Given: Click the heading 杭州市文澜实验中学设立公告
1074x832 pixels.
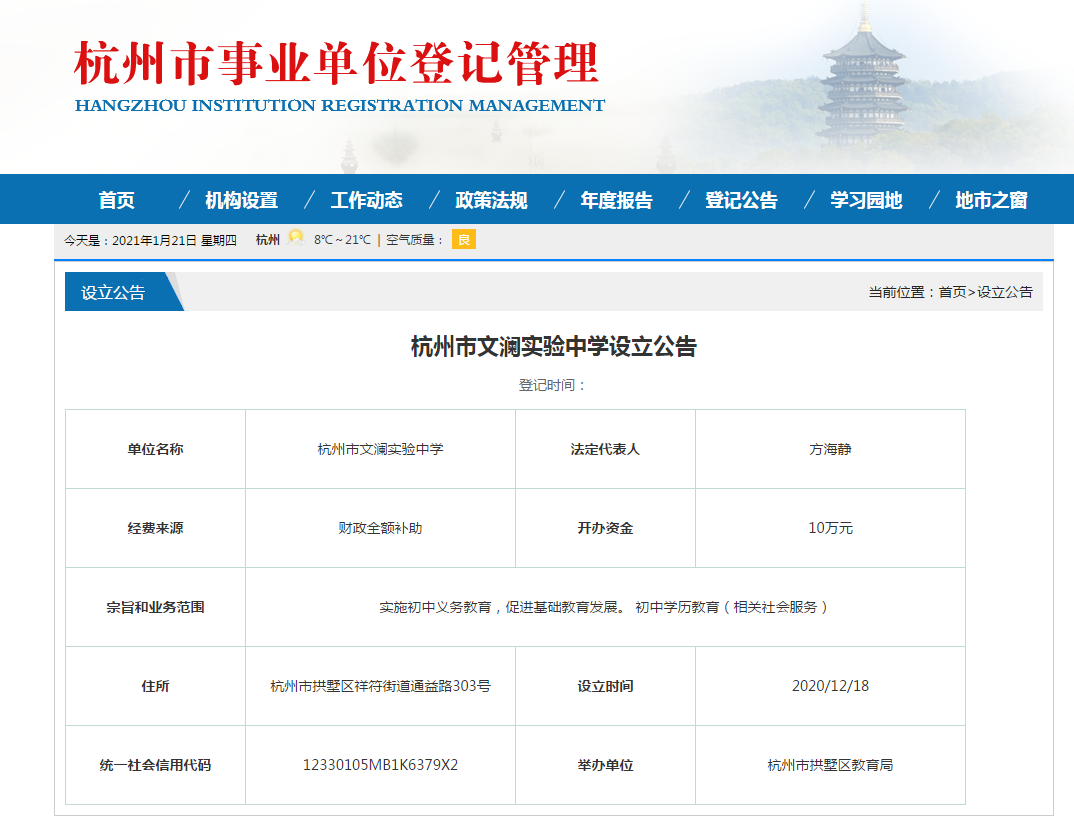Looking at the screenshot, I should [x=553, y=346].
